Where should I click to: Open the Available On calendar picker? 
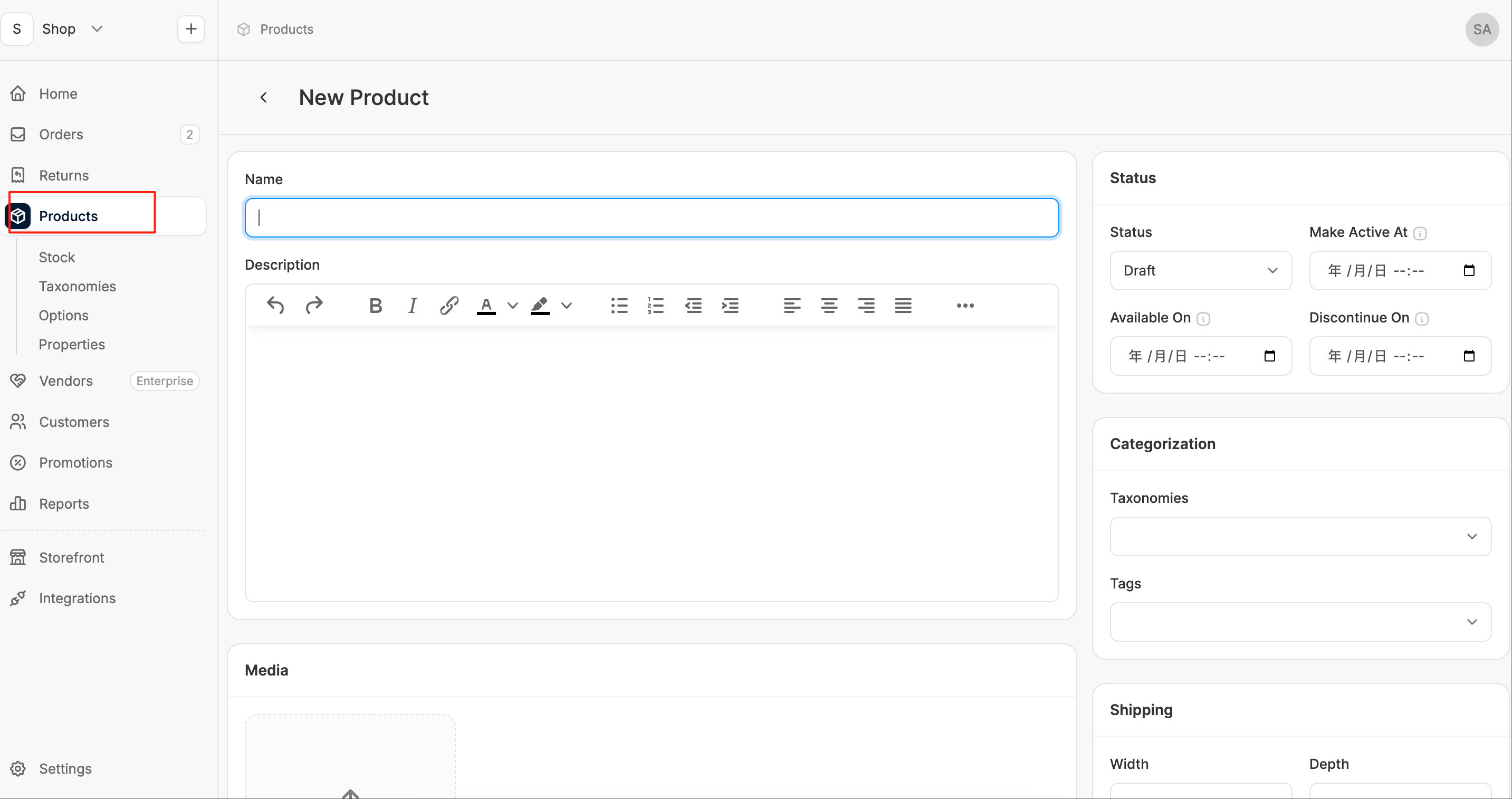click(x=1270, y=356)
